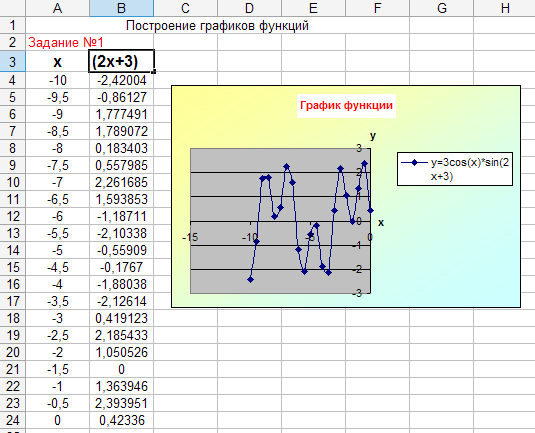The height and width of the screenshot is (433, 535).
Task: Click cell with value 2,261685
Action: (121, 182)
